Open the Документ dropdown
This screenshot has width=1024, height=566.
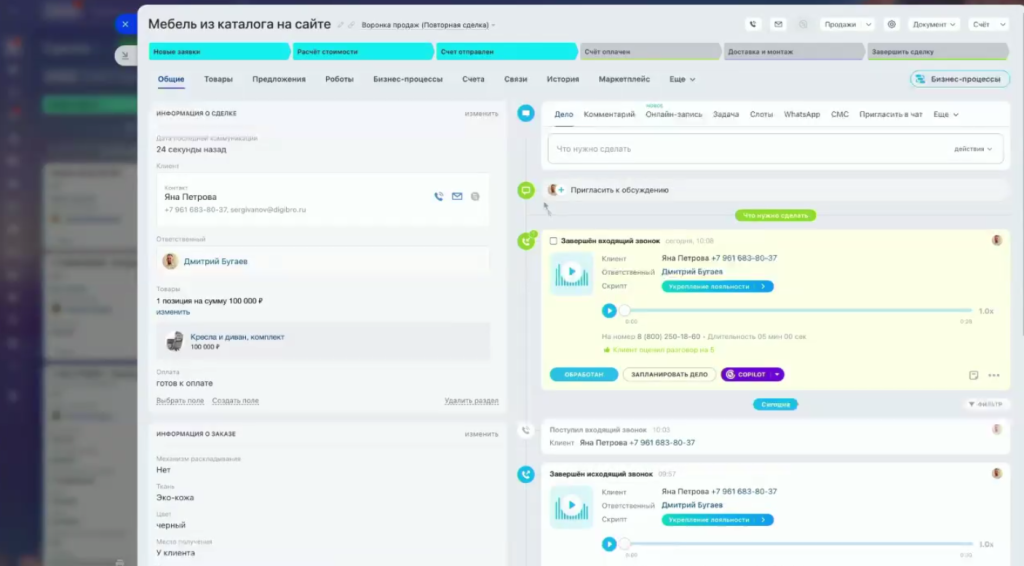(x=933, y=24)
